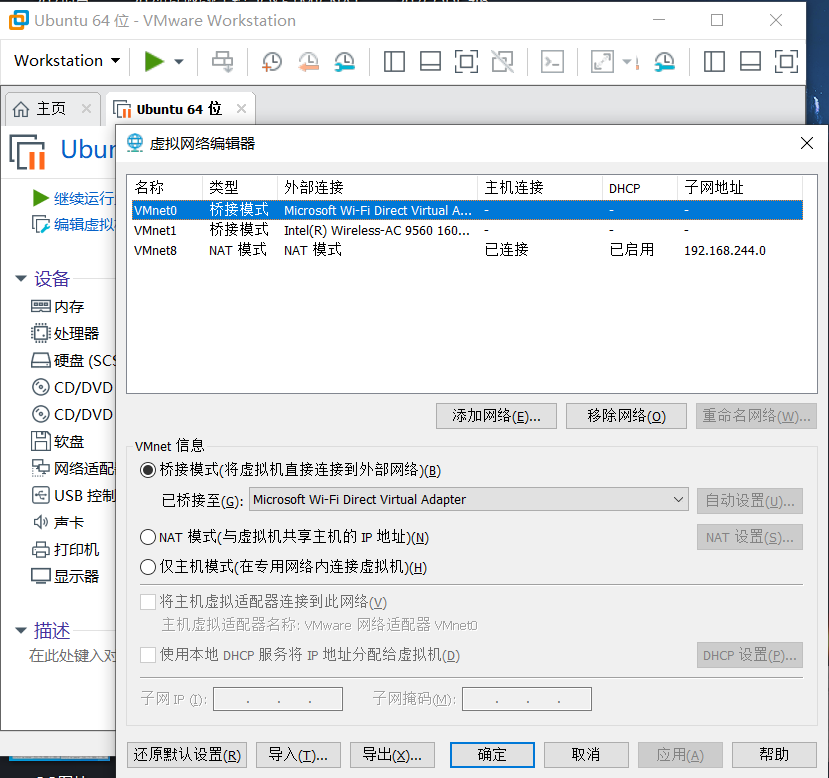Click the DHCP column header
Screen dimensions: 829x778
[640, 188]
